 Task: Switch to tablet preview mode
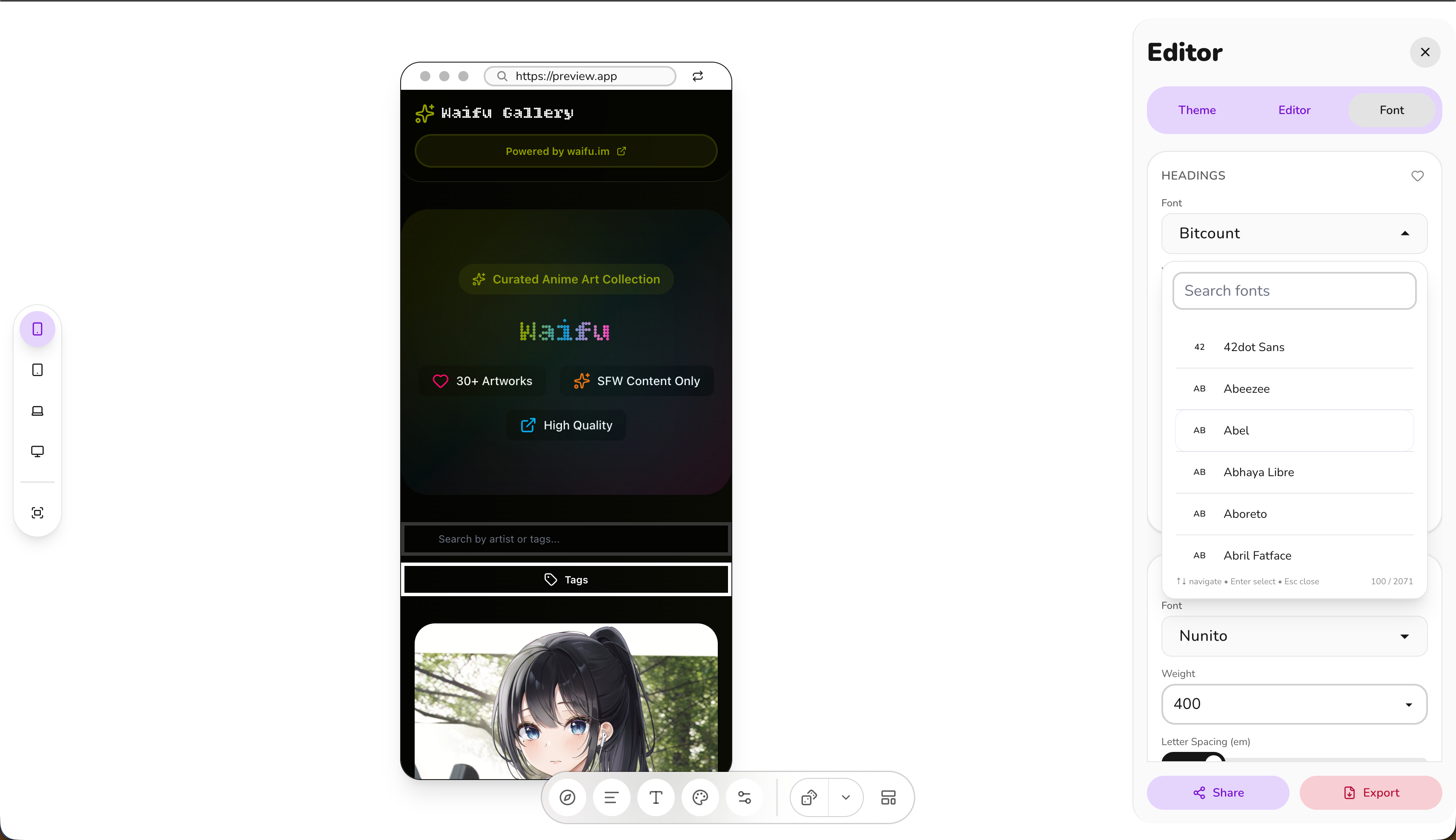[37, 370]
